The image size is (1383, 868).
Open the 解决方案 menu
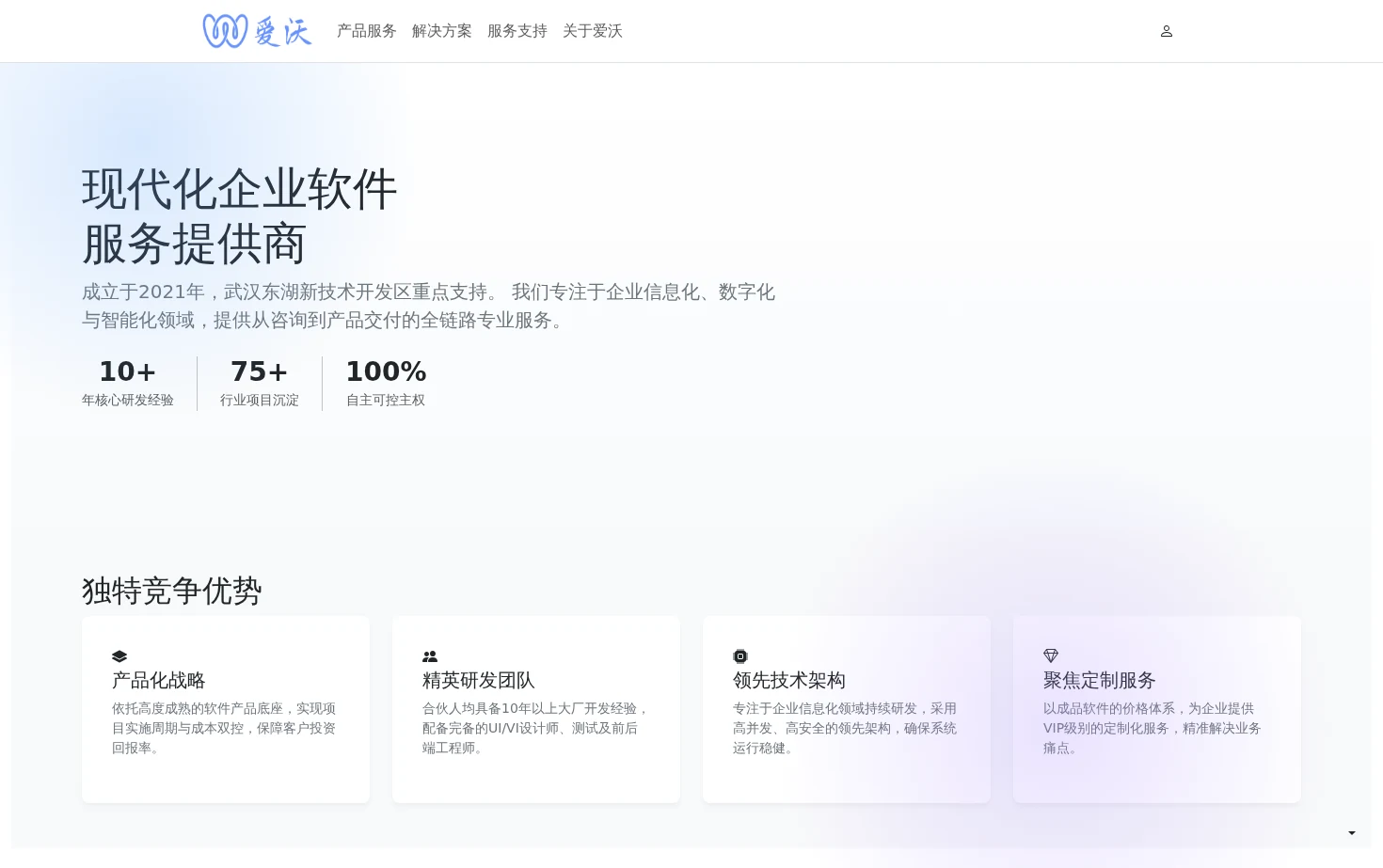pyautogui.click(x=442, y=31)
